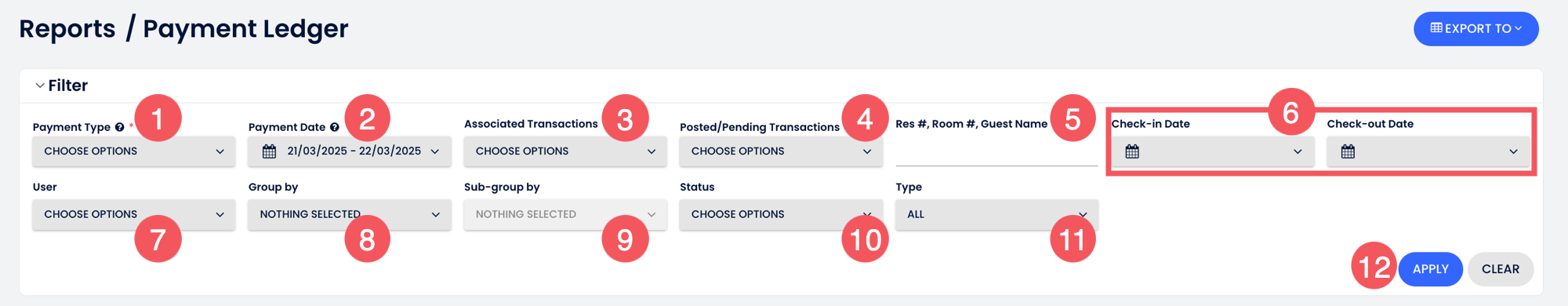Open the Payment Date range picker
The image size is (1568, 306).
[x=350, y=151]
